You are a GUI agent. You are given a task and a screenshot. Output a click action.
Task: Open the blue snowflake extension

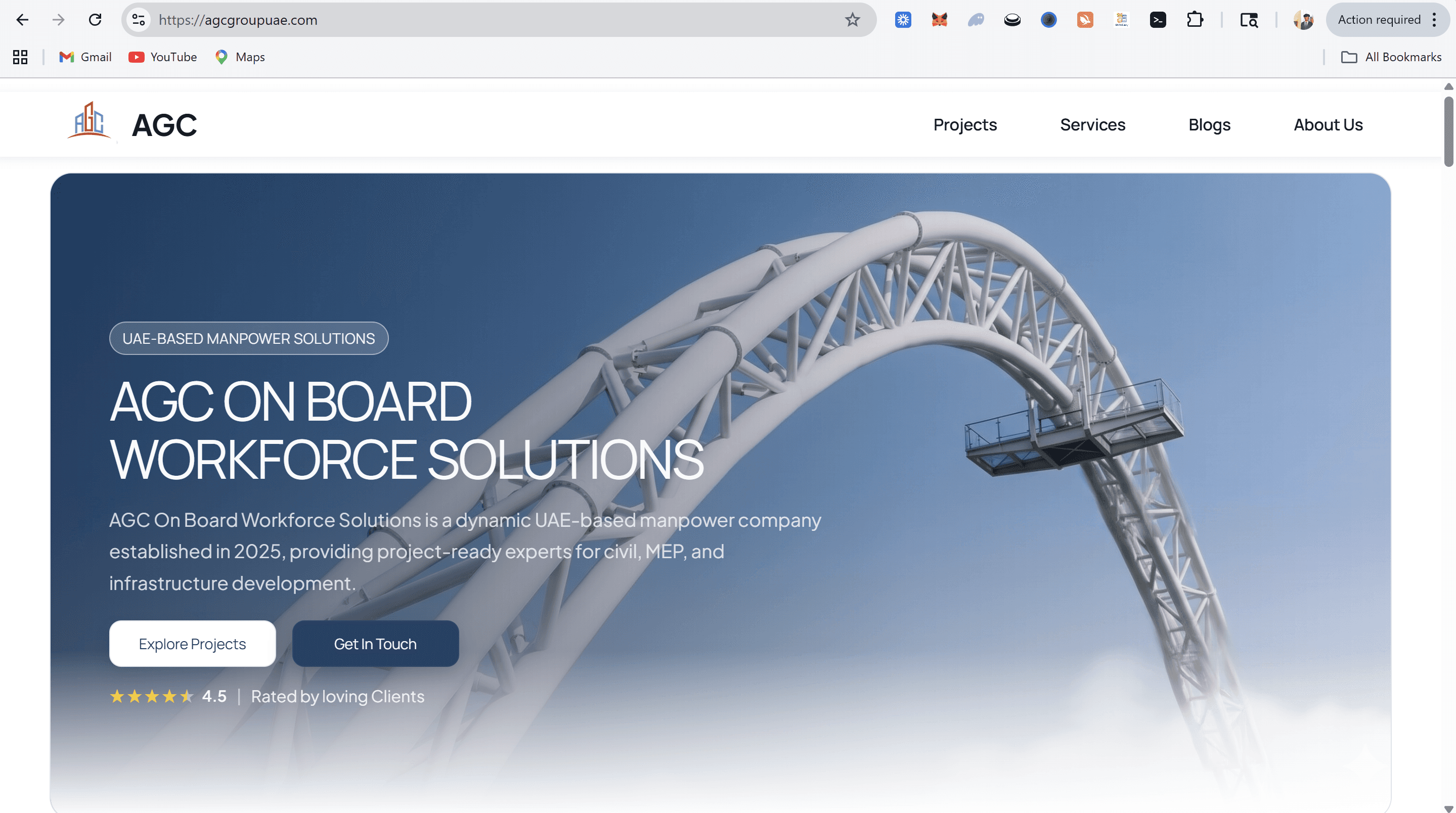903,20
